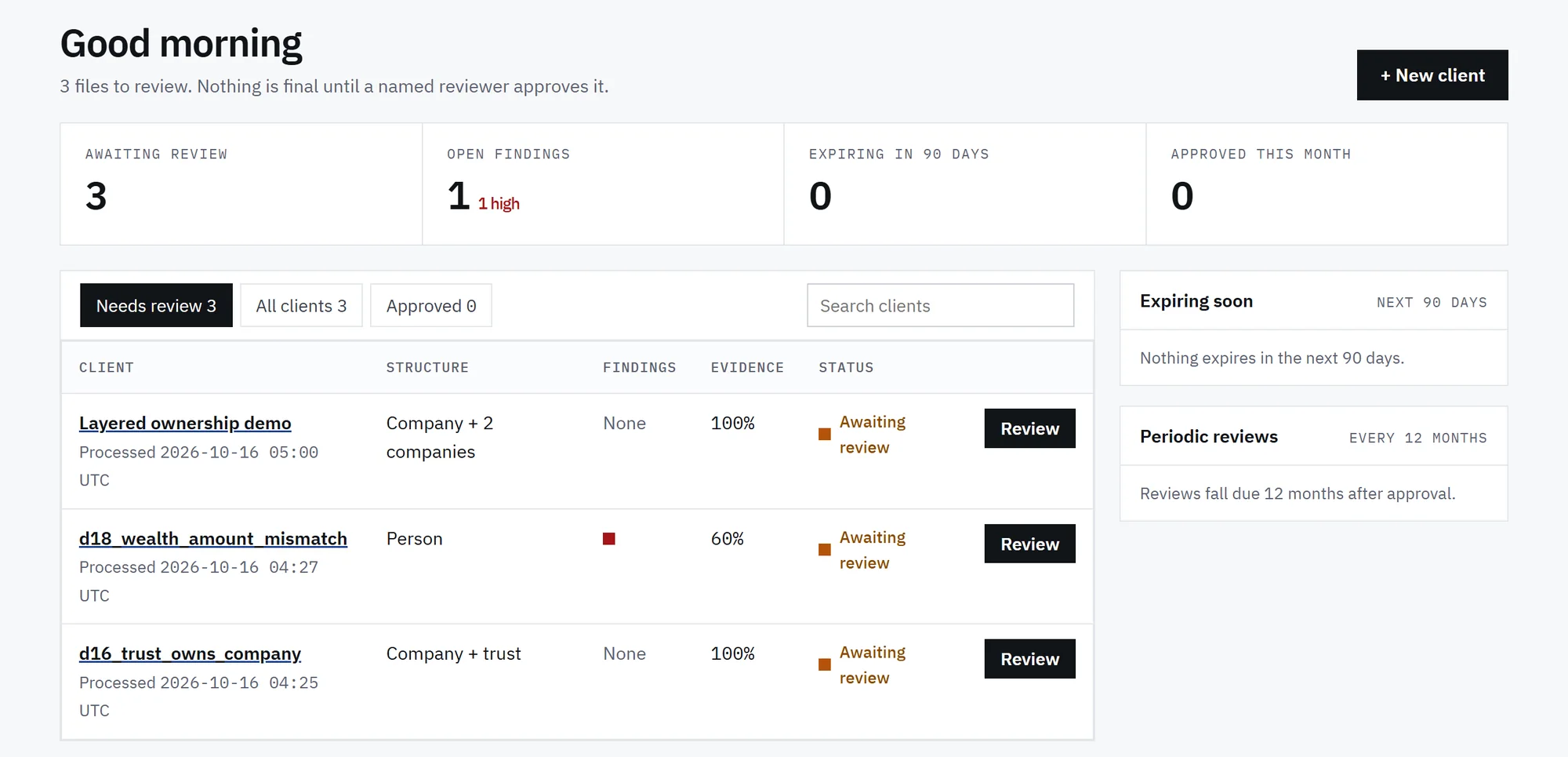Click the FINDINGS column header
The height and width of the screenshot is (757, 1568).
point(639,367)
